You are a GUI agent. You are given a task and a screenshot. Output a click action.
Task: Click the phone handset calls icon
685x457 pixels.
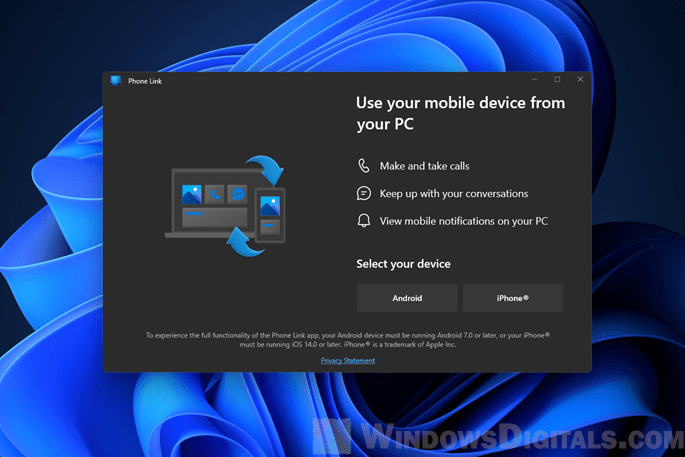tap(363, 166)
